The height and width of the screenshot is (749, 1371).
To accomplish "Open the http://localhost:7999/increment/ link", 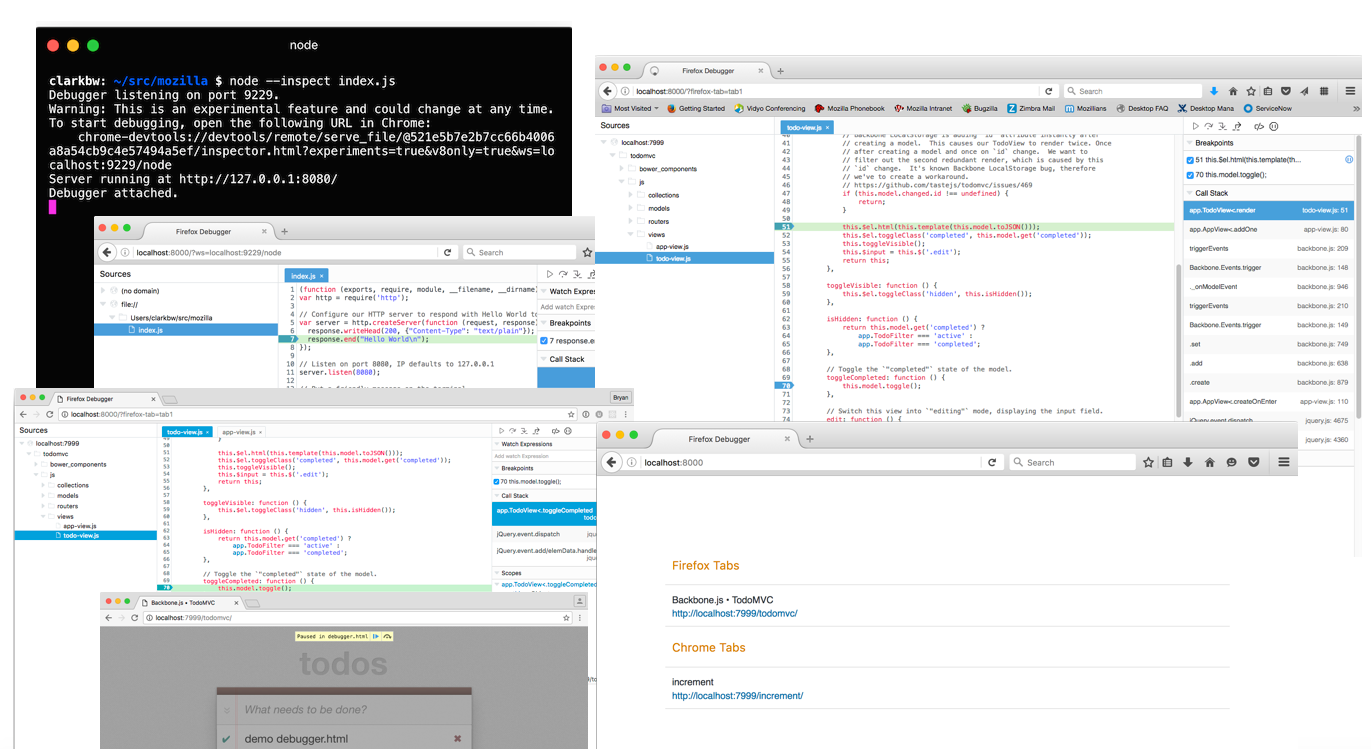I will point(737,695).
